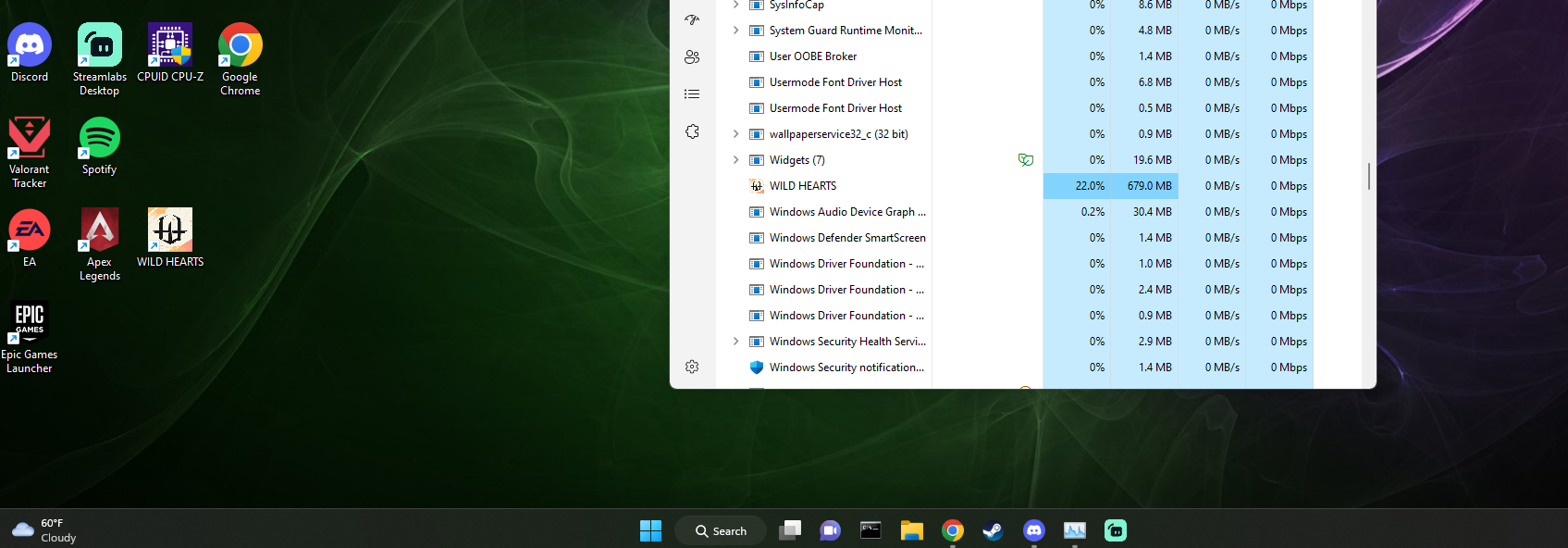
Task: Click the wallpaperservice32_c (32 bit) process name
Action: coord(839,134)
